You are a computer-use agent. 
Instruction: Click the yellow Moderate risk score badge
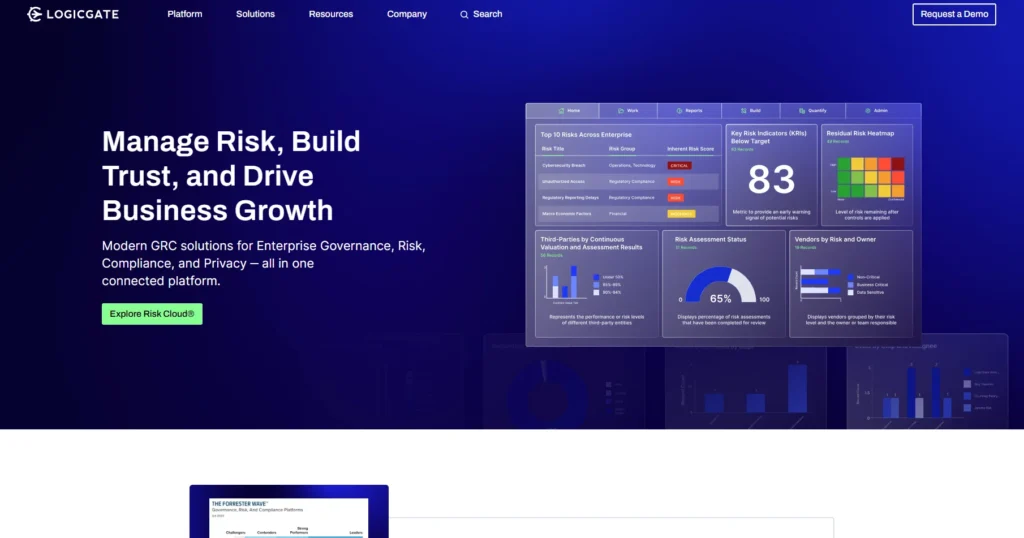tap(681, 214)
